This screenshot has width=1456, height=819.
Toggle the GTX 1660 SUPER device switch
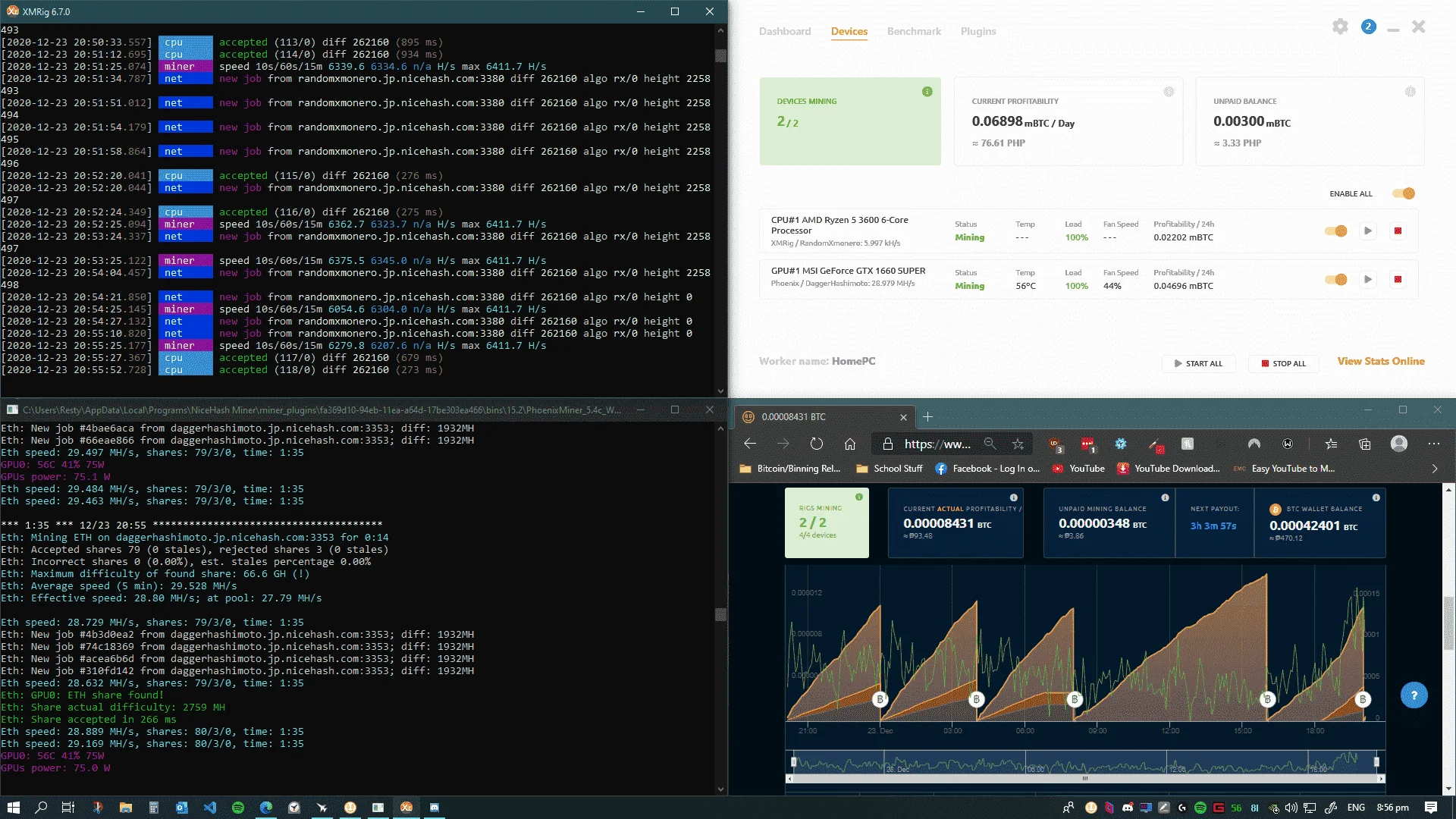(x=1336, y=279)
